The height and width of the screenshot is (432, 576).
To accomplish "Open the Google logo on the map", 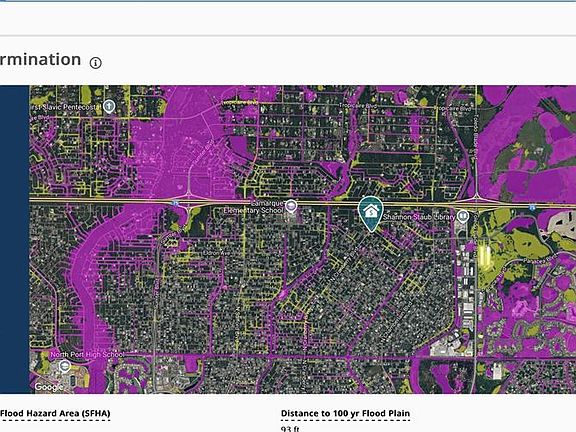I will pyautogui.click(x=49, y=387).
